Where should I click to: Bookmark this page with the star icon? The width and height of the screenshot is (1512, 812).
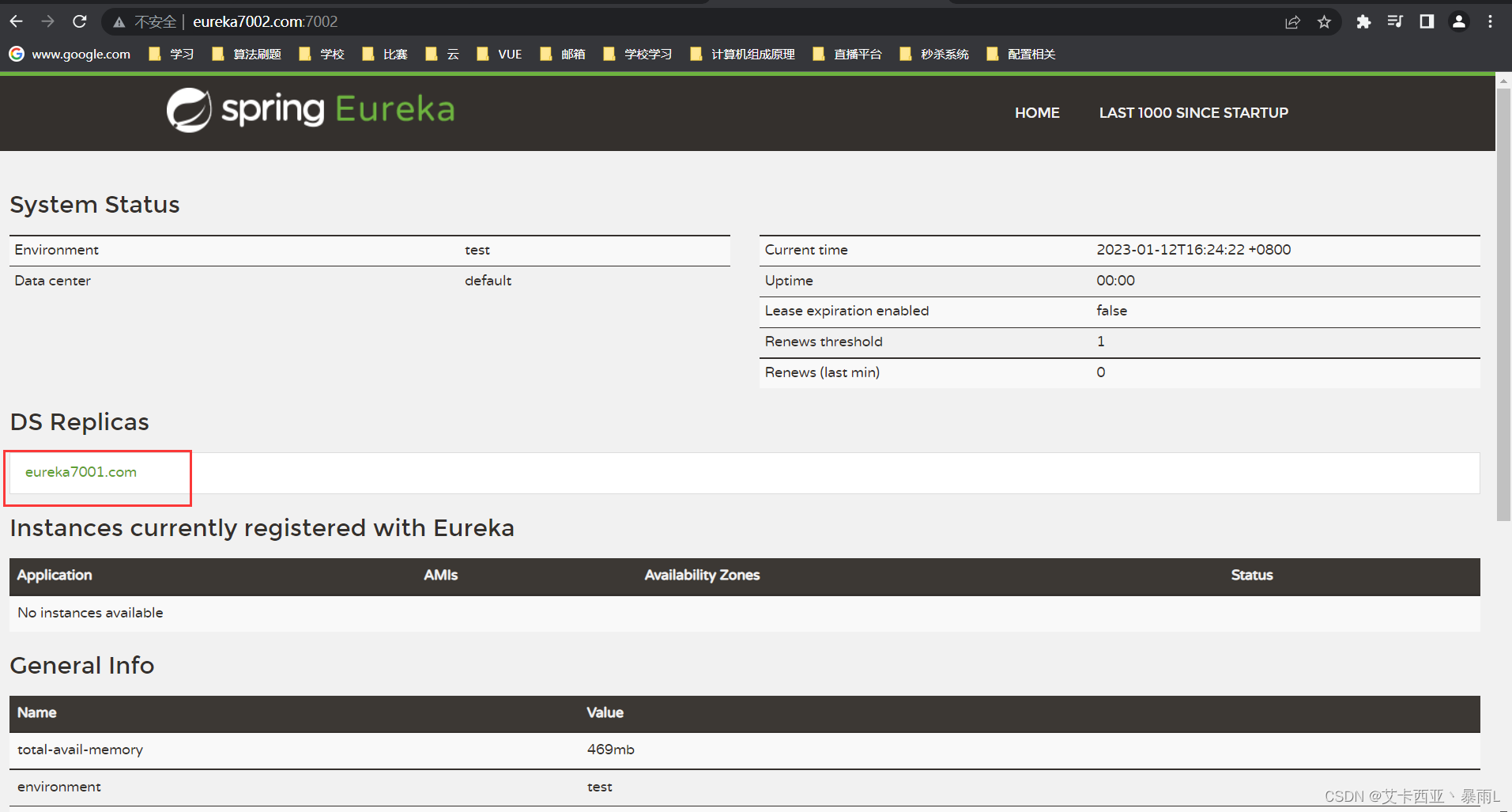click(x=1324, y=22)
